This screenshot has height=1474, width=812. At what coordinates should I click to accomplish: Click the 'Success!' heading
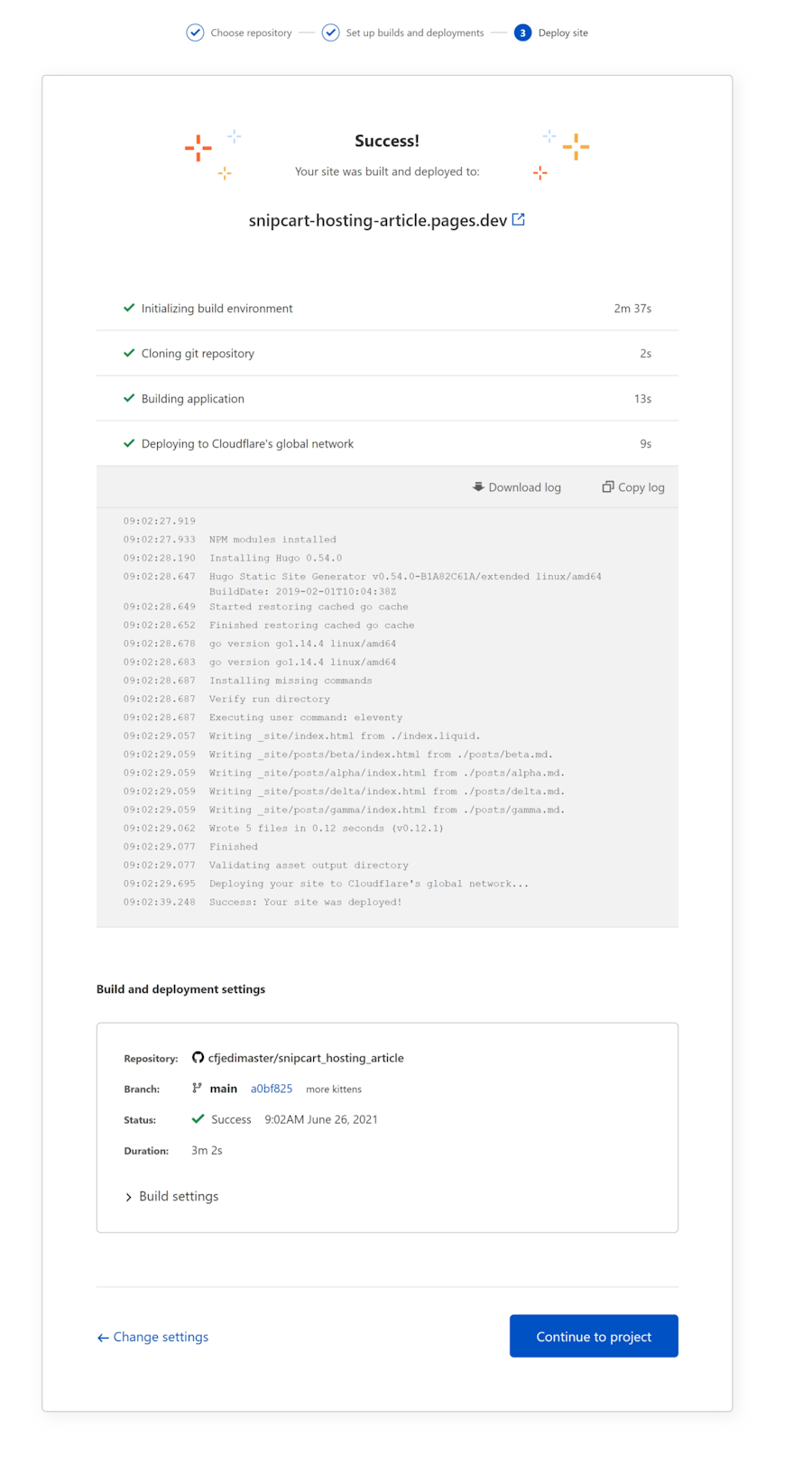[x=387, y=141]
